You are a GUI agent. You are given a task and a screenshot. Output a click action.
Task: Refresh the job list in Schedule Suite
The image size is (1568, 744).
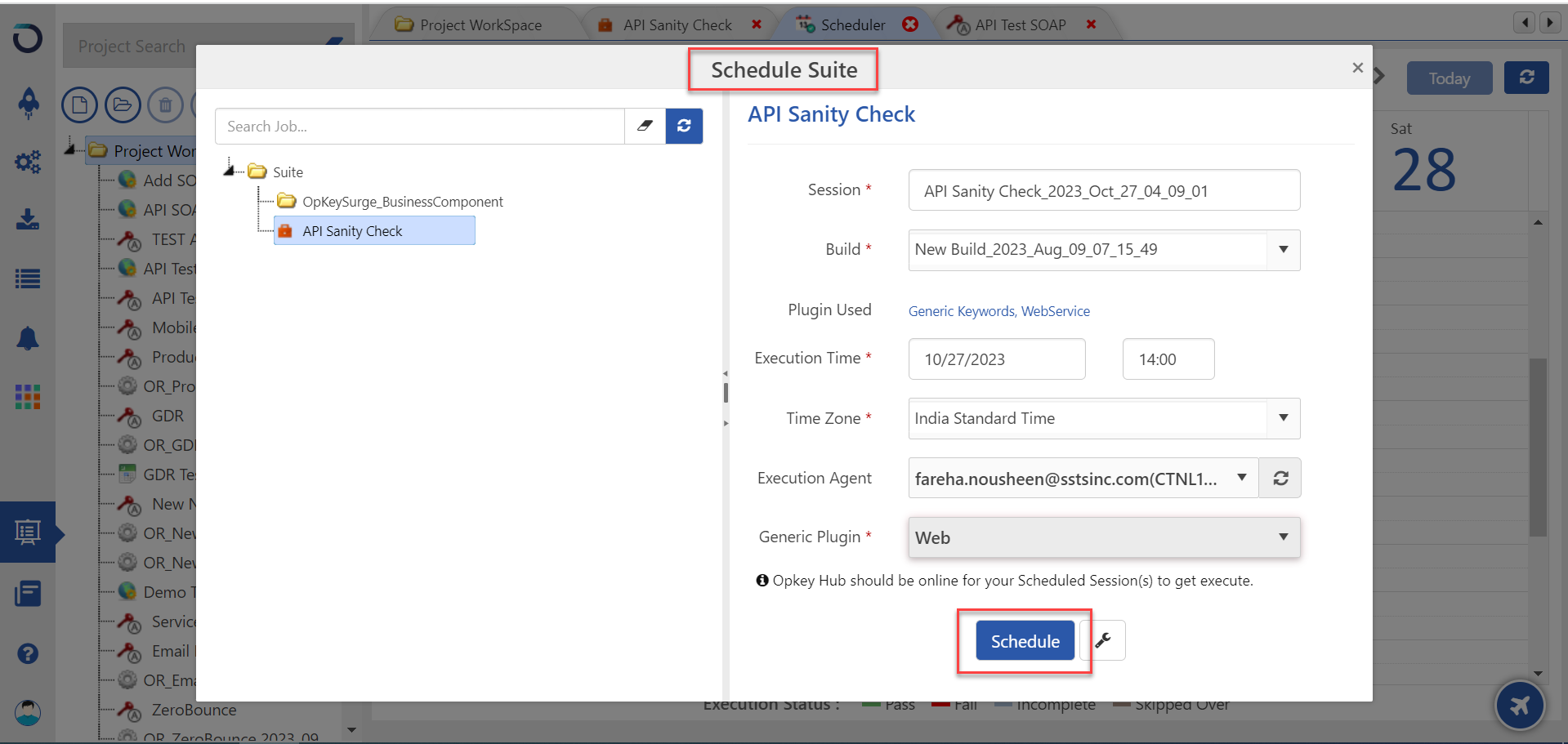[685, 126]
